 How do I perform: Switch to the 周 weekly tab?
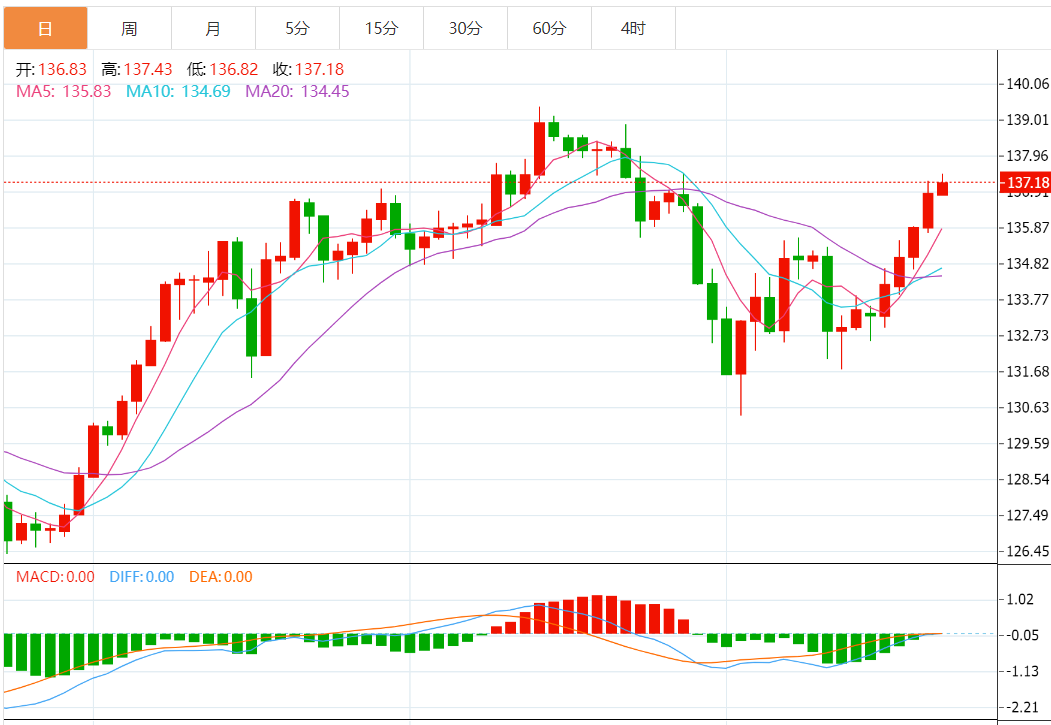click(129, 28)
